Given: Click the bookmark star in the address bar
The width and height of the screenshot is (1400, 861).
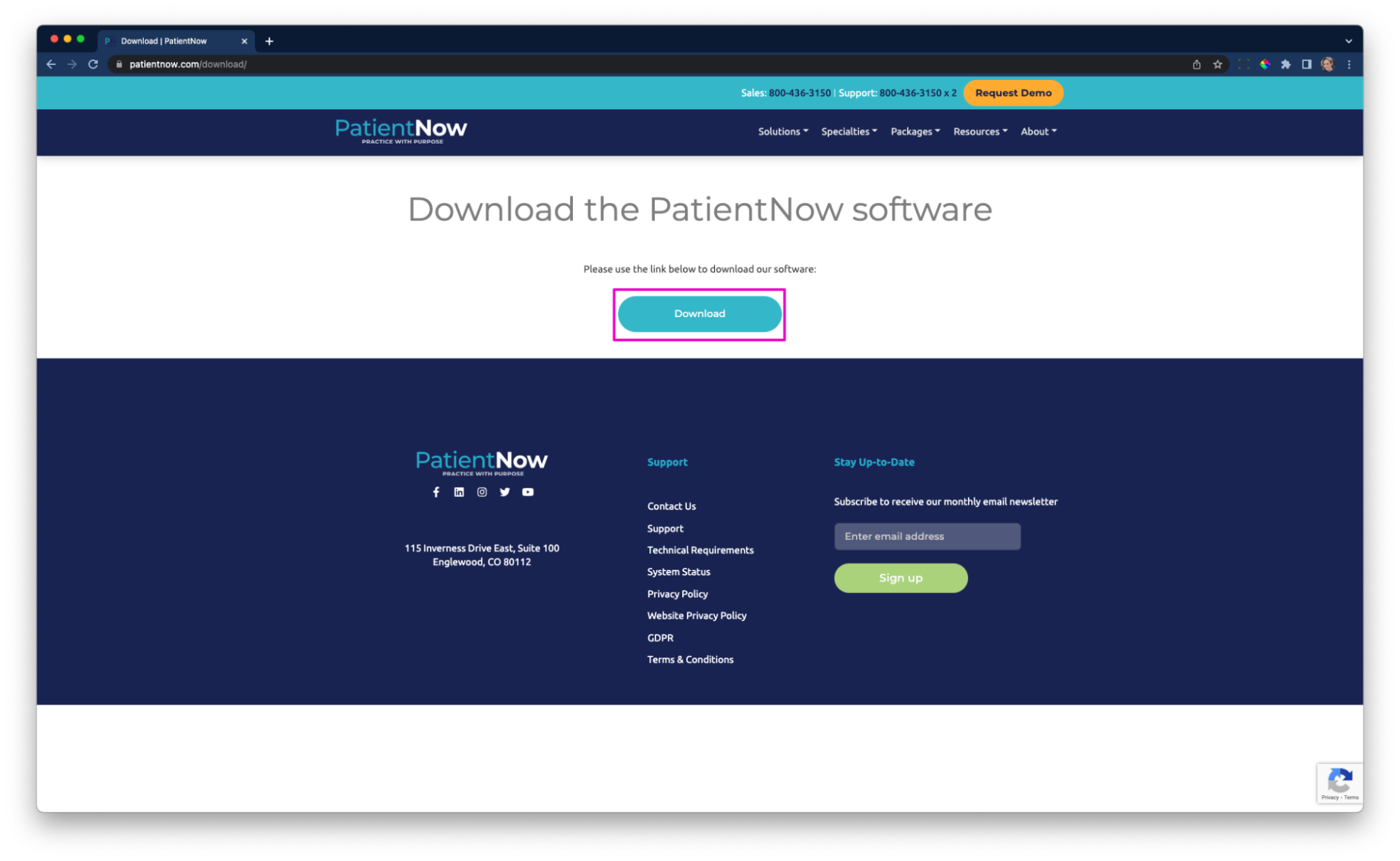Looking at the screenshot, I should point(1217,64).
